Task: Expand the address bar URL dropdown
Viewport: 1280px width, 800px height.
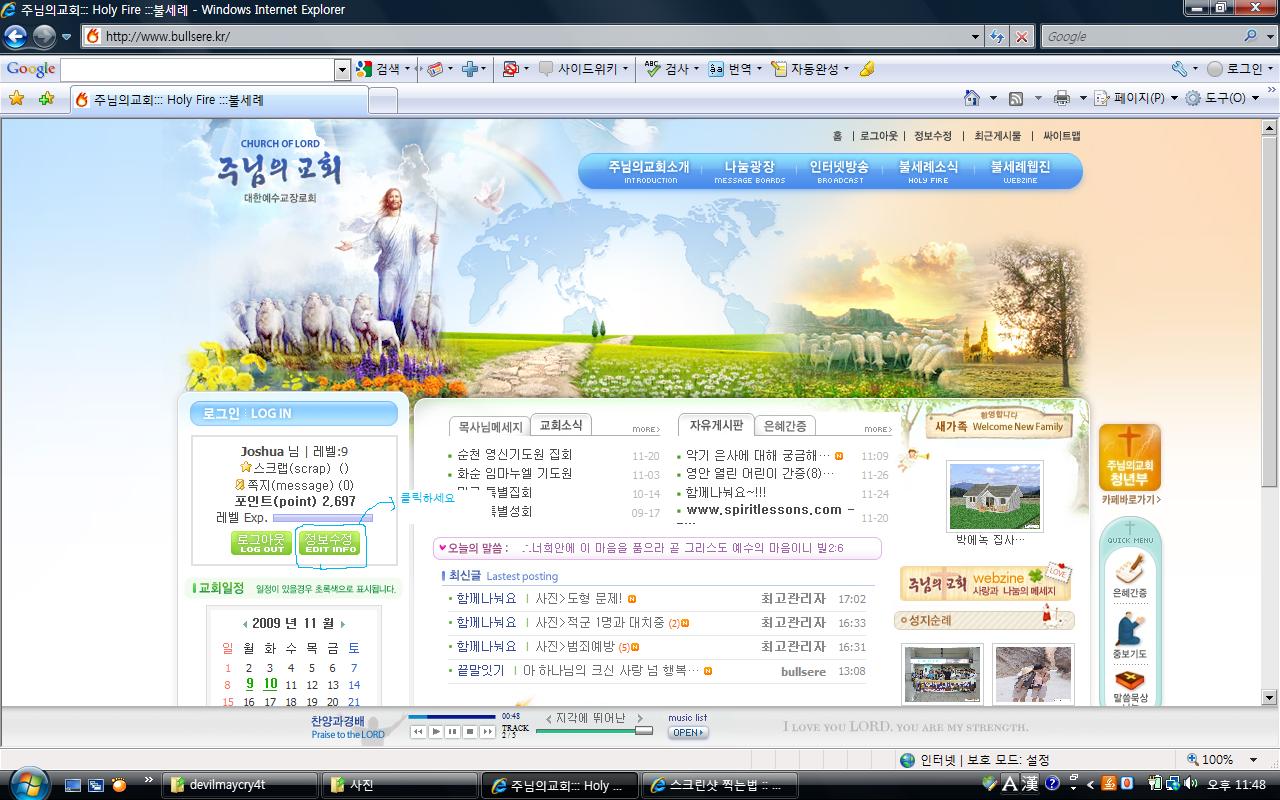Action: click(x=976, y=36)
